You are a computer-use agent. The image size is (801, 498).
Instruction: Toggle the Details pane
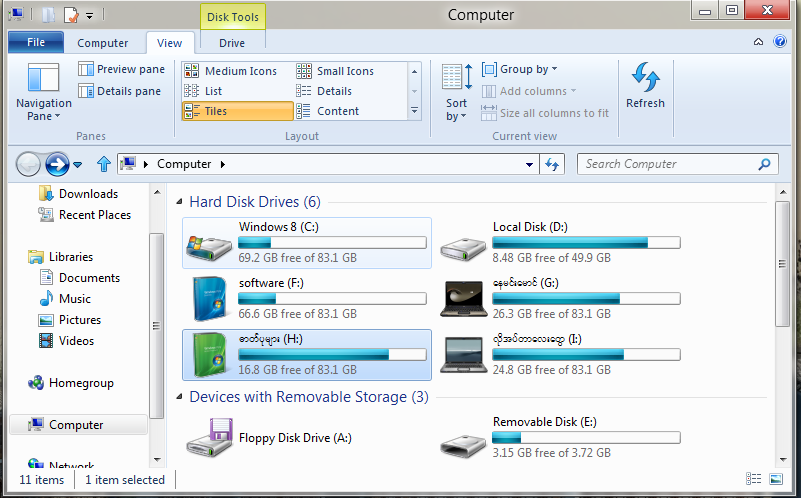pos(120,91)
